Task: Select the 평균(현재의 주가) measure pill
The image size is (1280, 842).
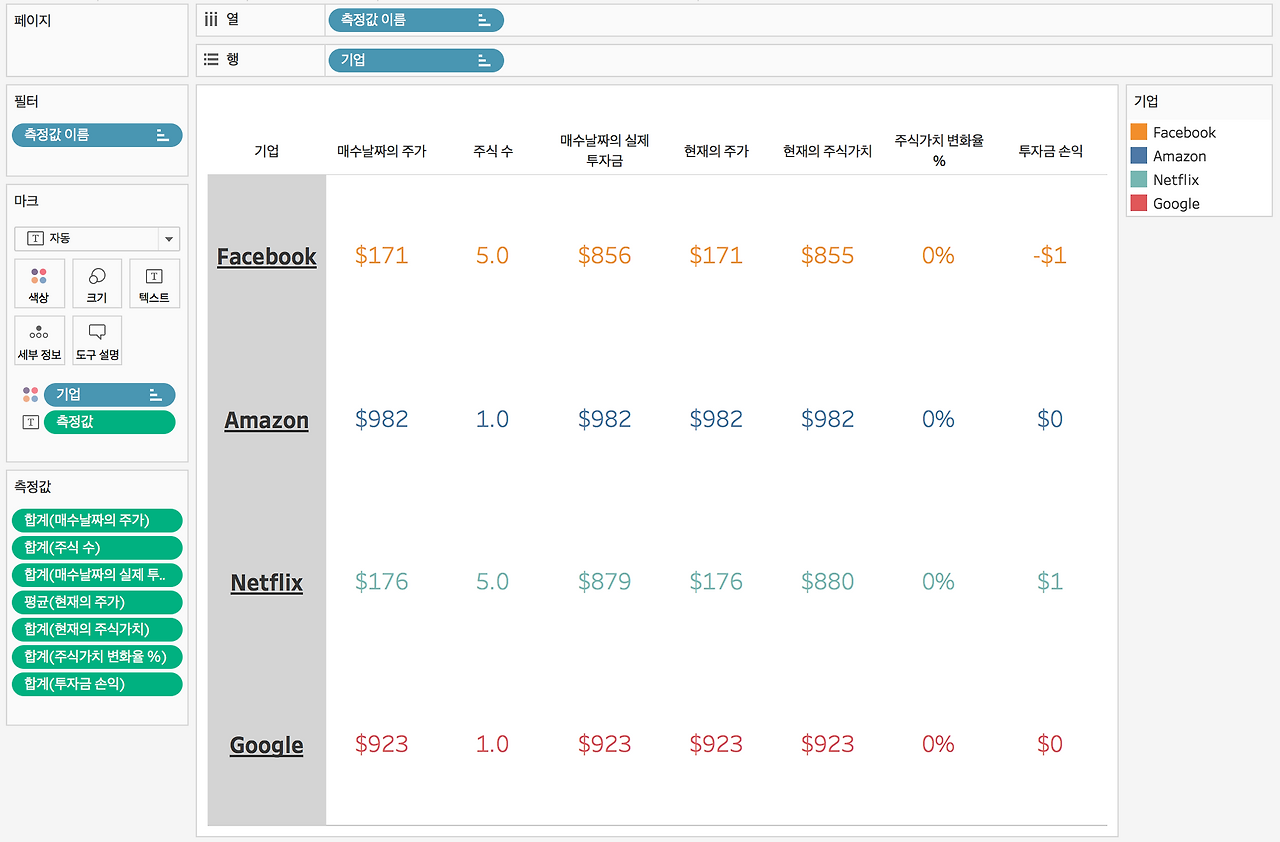Action: 97,602
